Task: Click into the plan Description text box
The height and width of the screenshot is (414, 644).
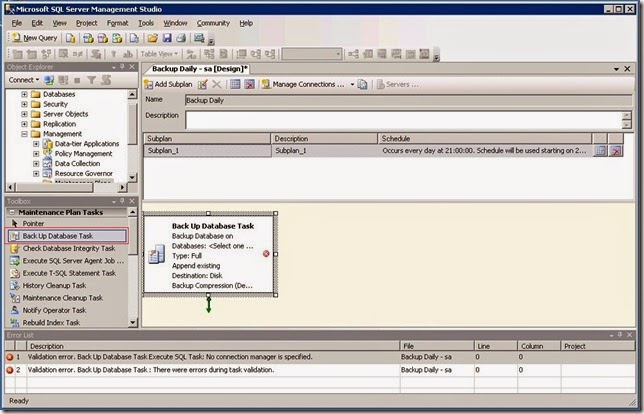Action: 404,120
